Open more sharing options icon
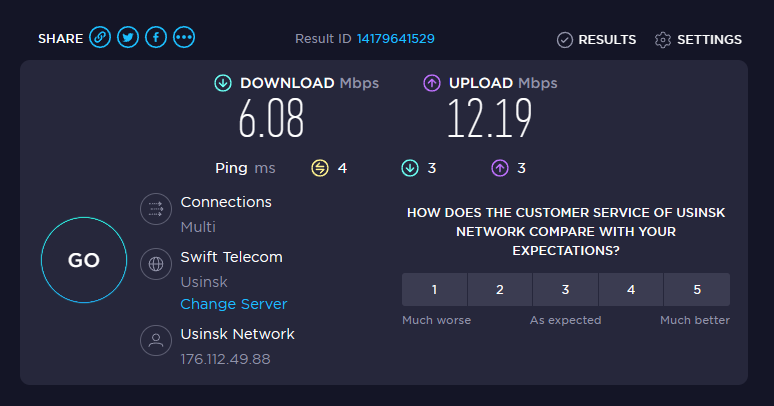 tap(184, 38)
